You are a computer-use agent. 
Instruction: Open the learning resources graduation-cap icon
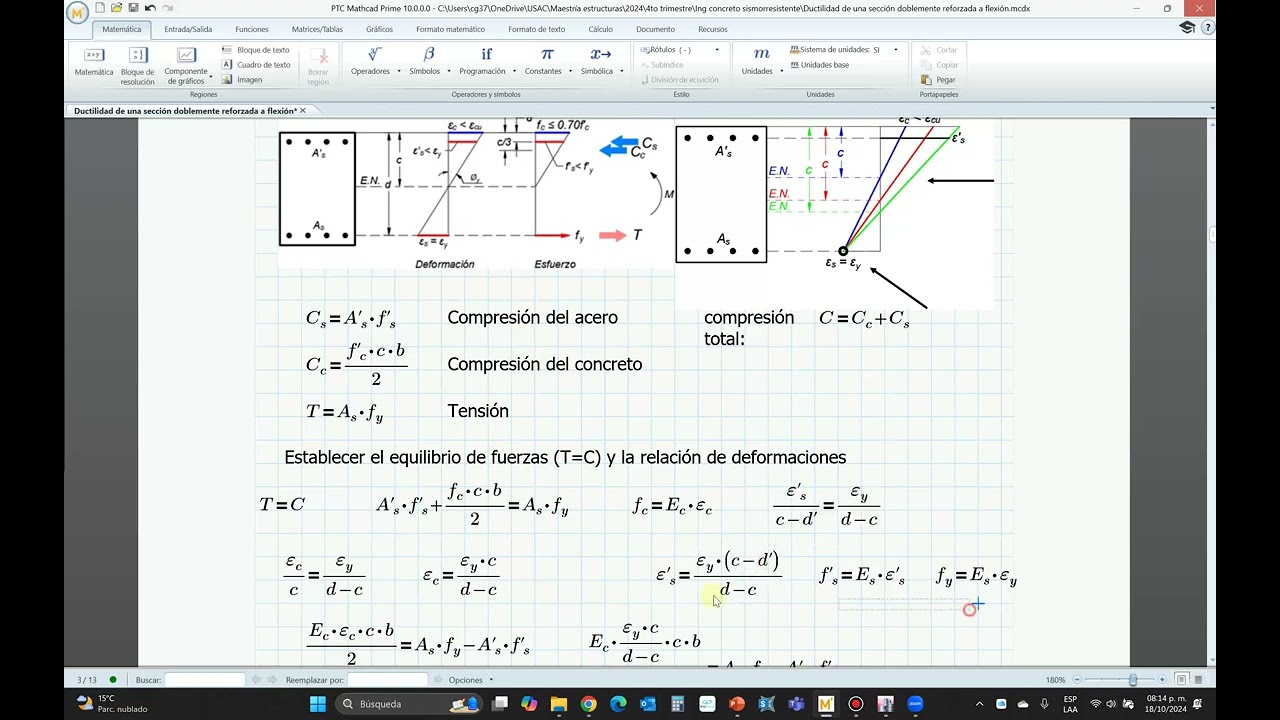point(1187,28)
